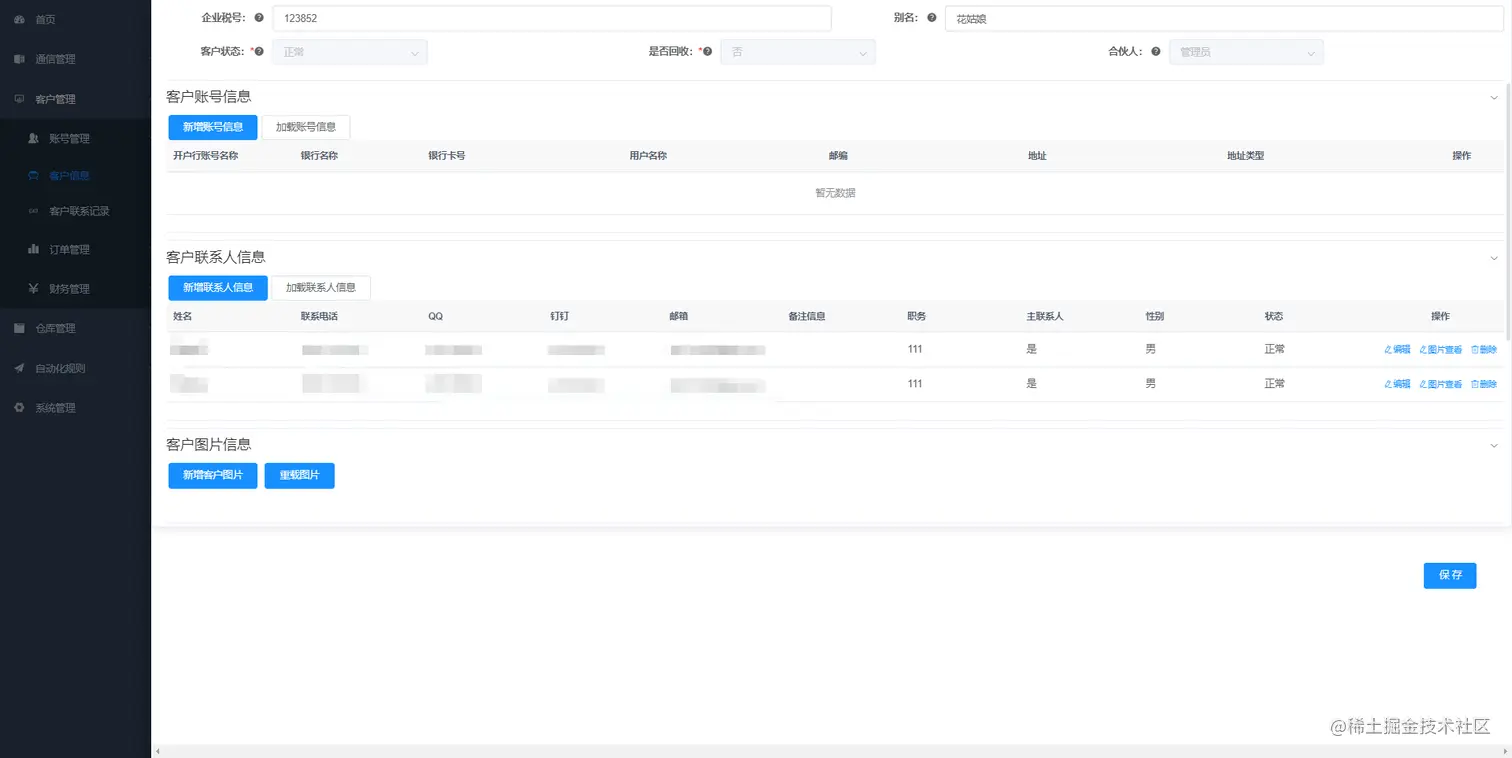Click the 客户信息 sidebar icon
1512x758 pixels.
pos(33,176)
